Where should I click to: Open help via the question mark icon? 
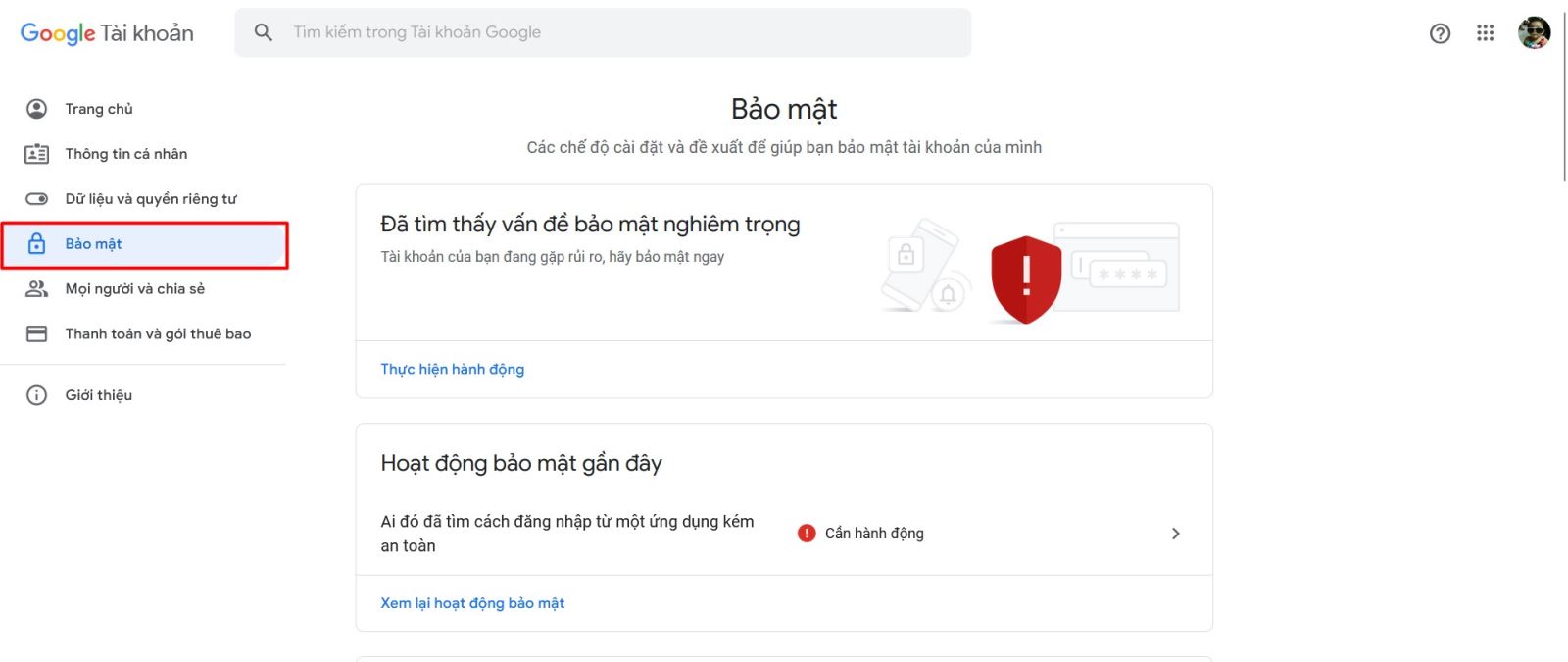click(1441, 33)
